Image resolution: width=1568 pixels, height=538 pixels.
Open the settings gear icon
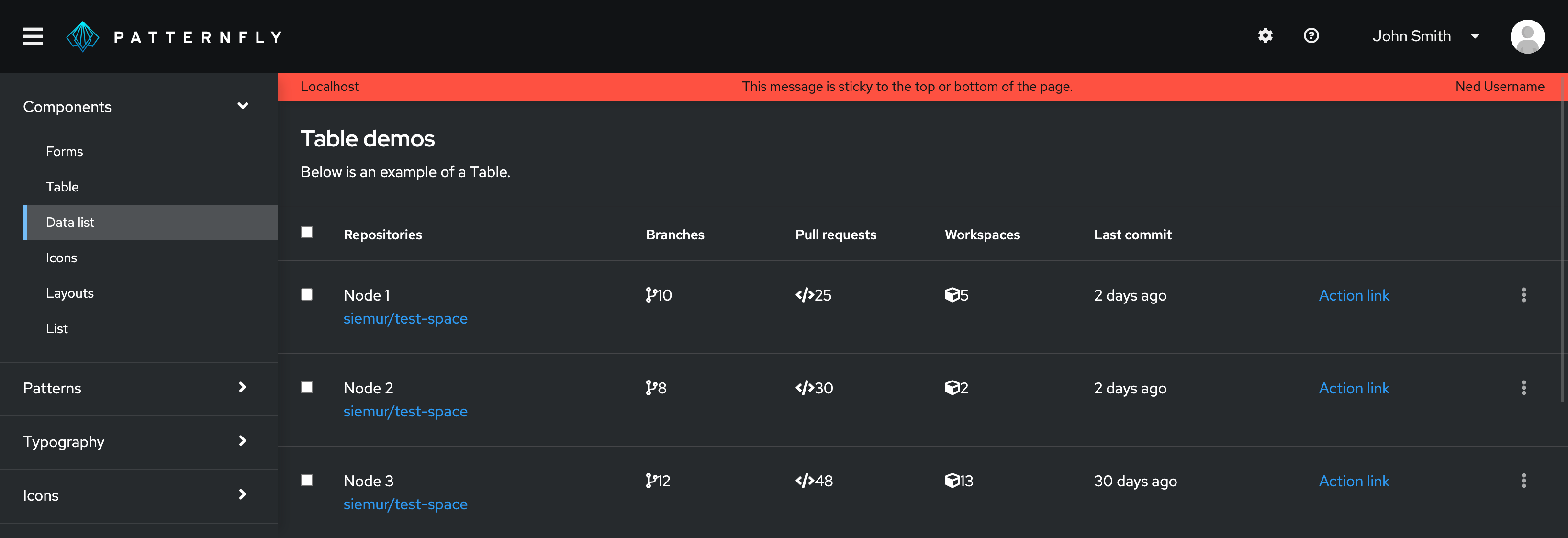(1265, 36)
